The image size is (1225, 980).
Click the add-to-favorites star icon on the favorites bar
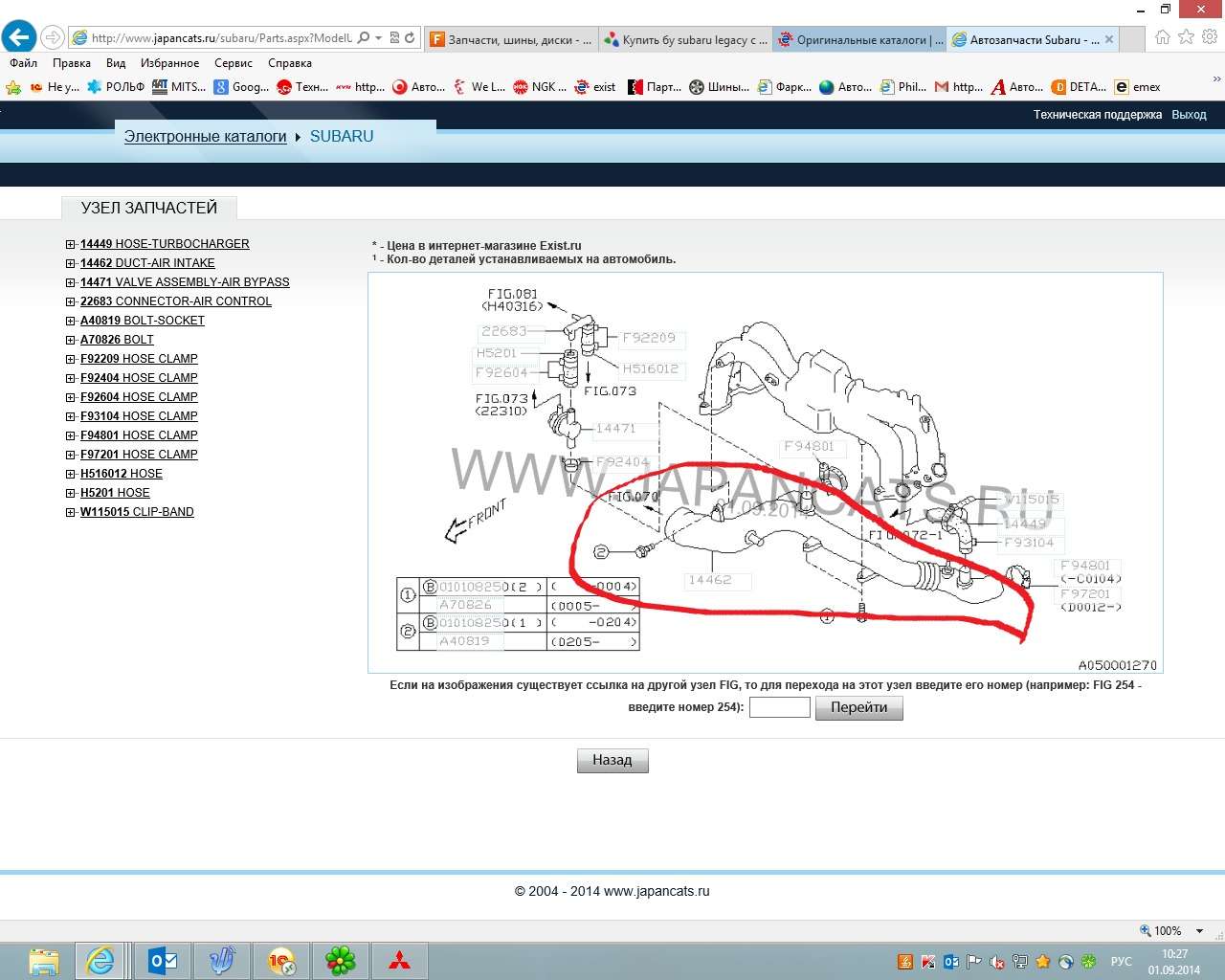coord(13,87)
